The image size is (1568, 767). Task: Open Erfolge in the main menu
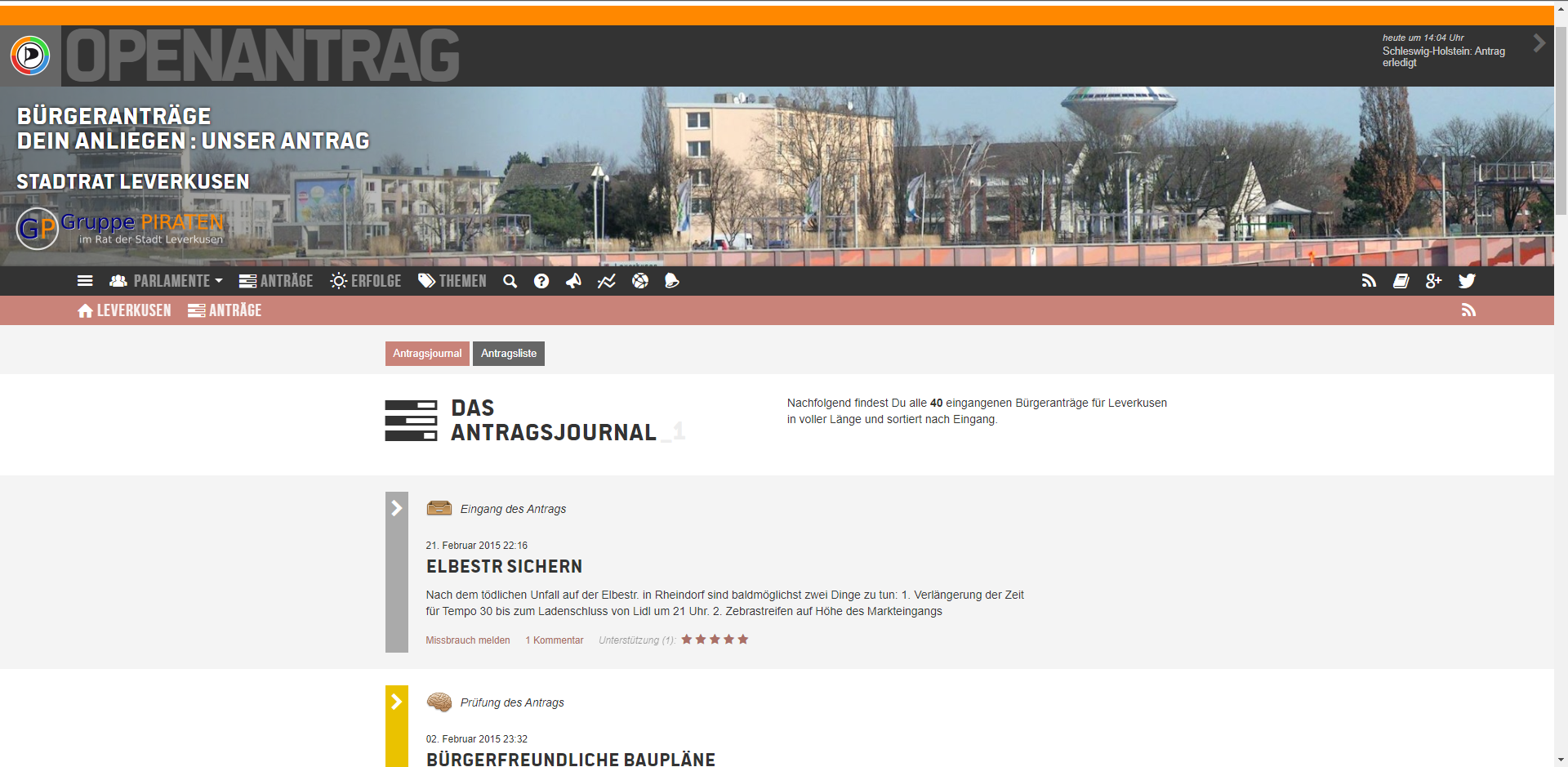pos(366,281)
